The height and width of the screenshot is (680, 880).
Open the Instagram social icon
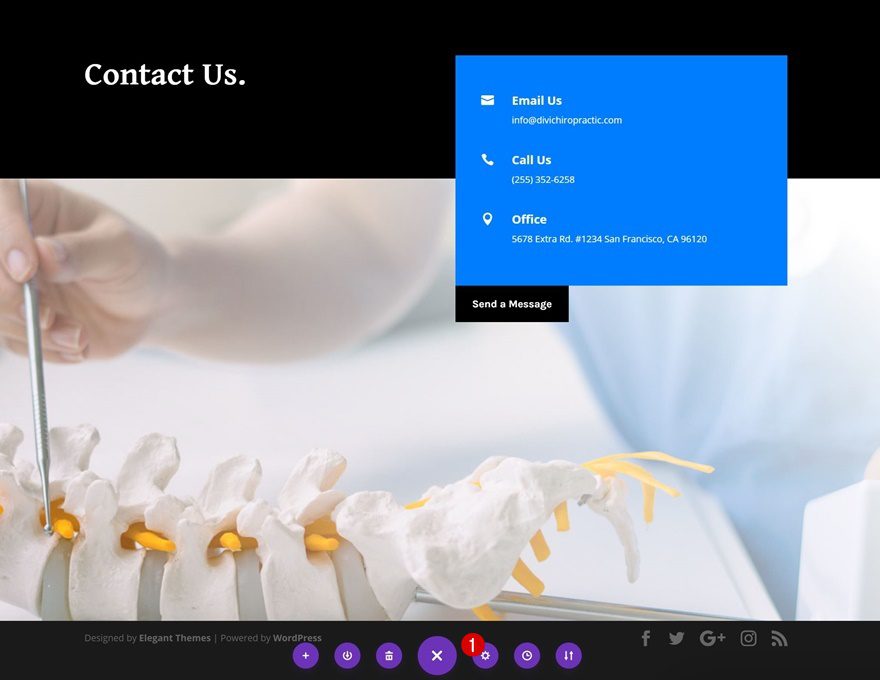(748, 637)
